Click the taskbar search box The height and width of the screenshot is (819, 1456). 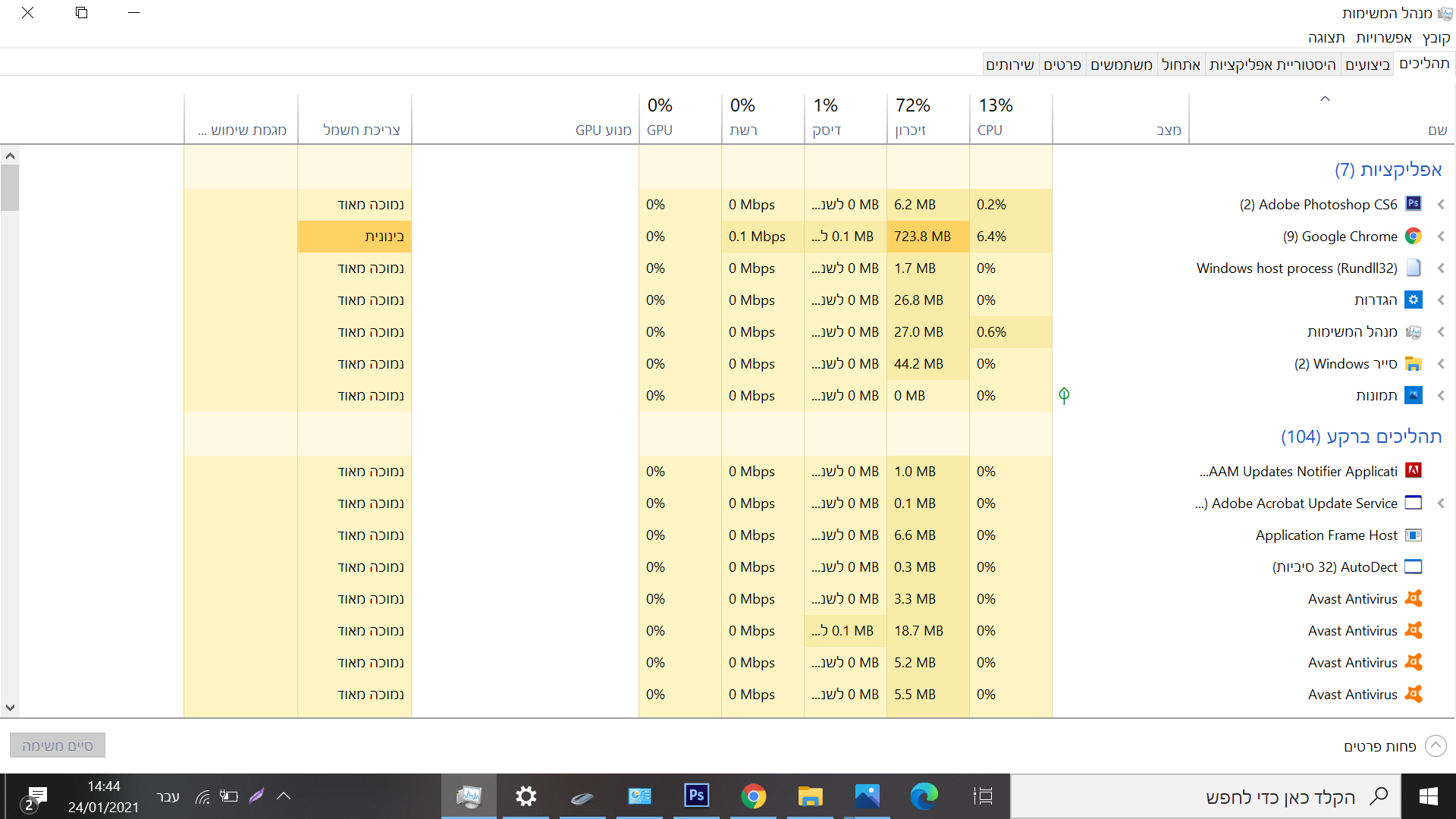point(1206,796)
